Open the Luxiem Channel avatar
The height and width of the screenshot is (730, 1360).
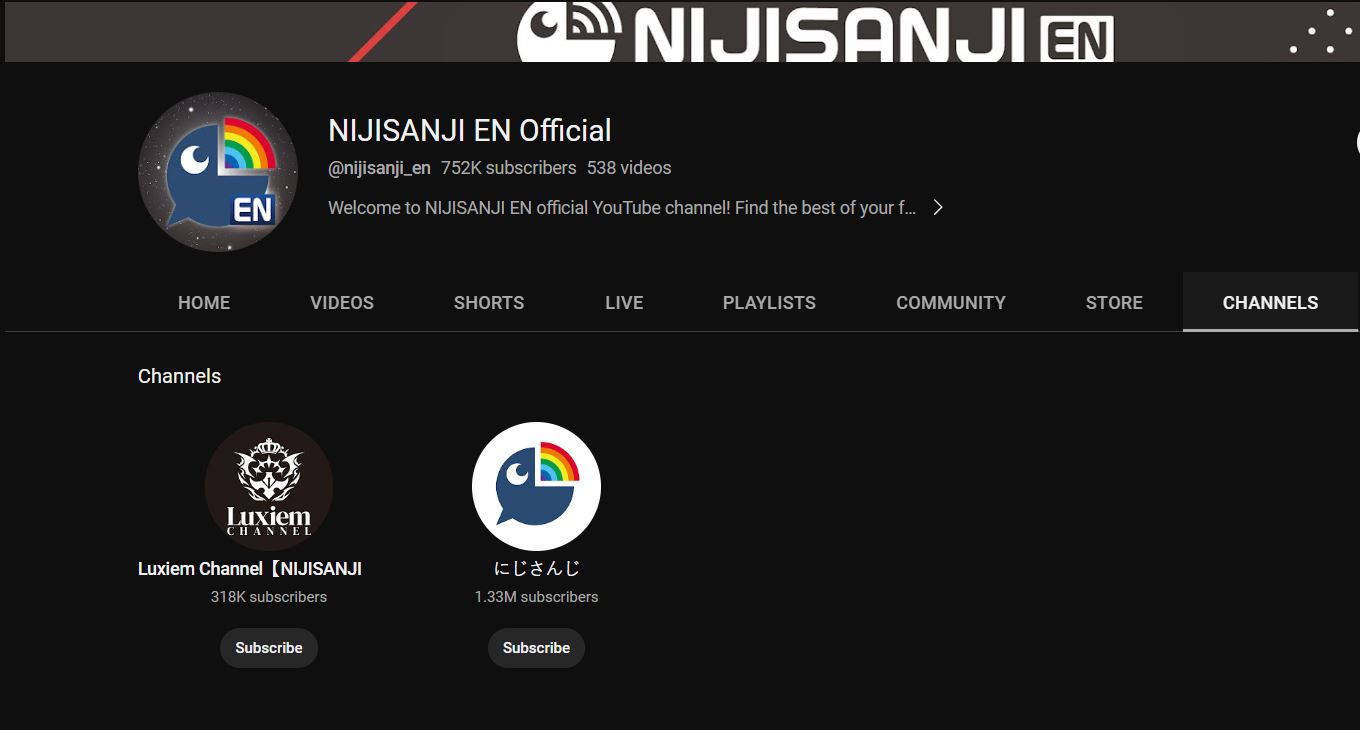269,487
